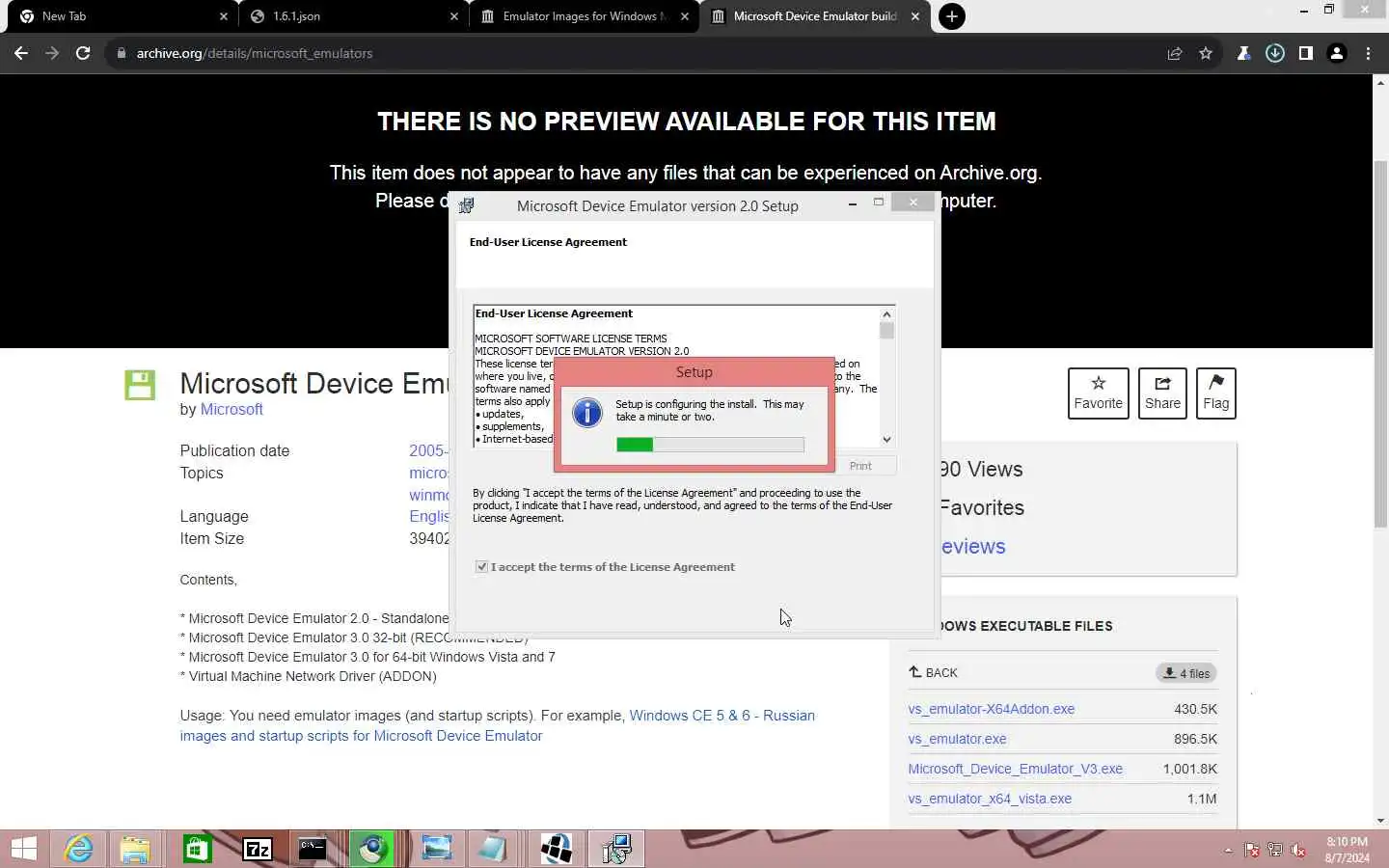Switch to Emulator Images for Windows tab
The height and width of the screenshot is (868, 1389).
(x=585, y=16)
